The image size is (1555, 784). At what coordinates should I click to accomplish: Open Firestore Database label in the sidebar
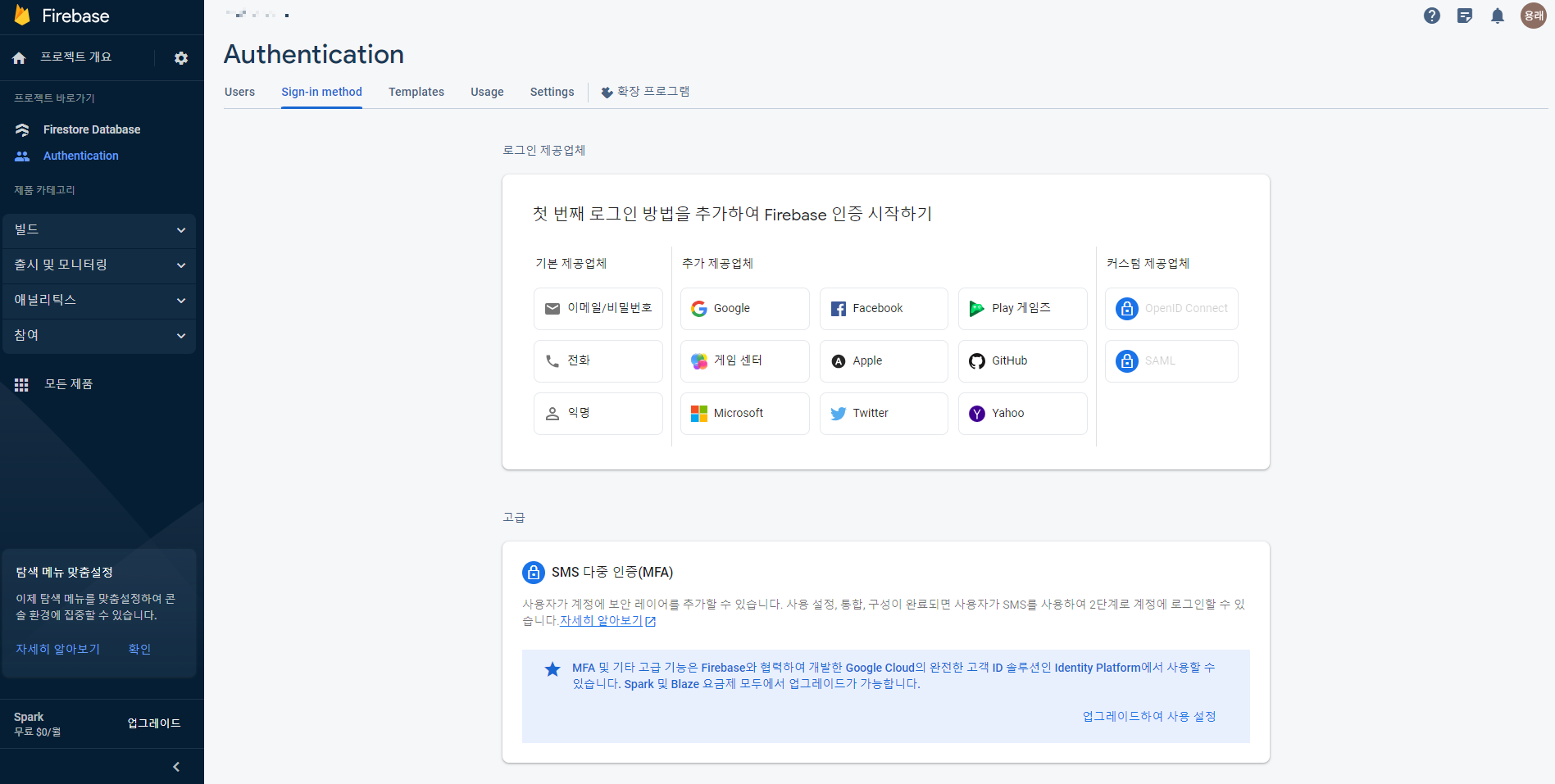pyautogui.click(x=92, y=129)
